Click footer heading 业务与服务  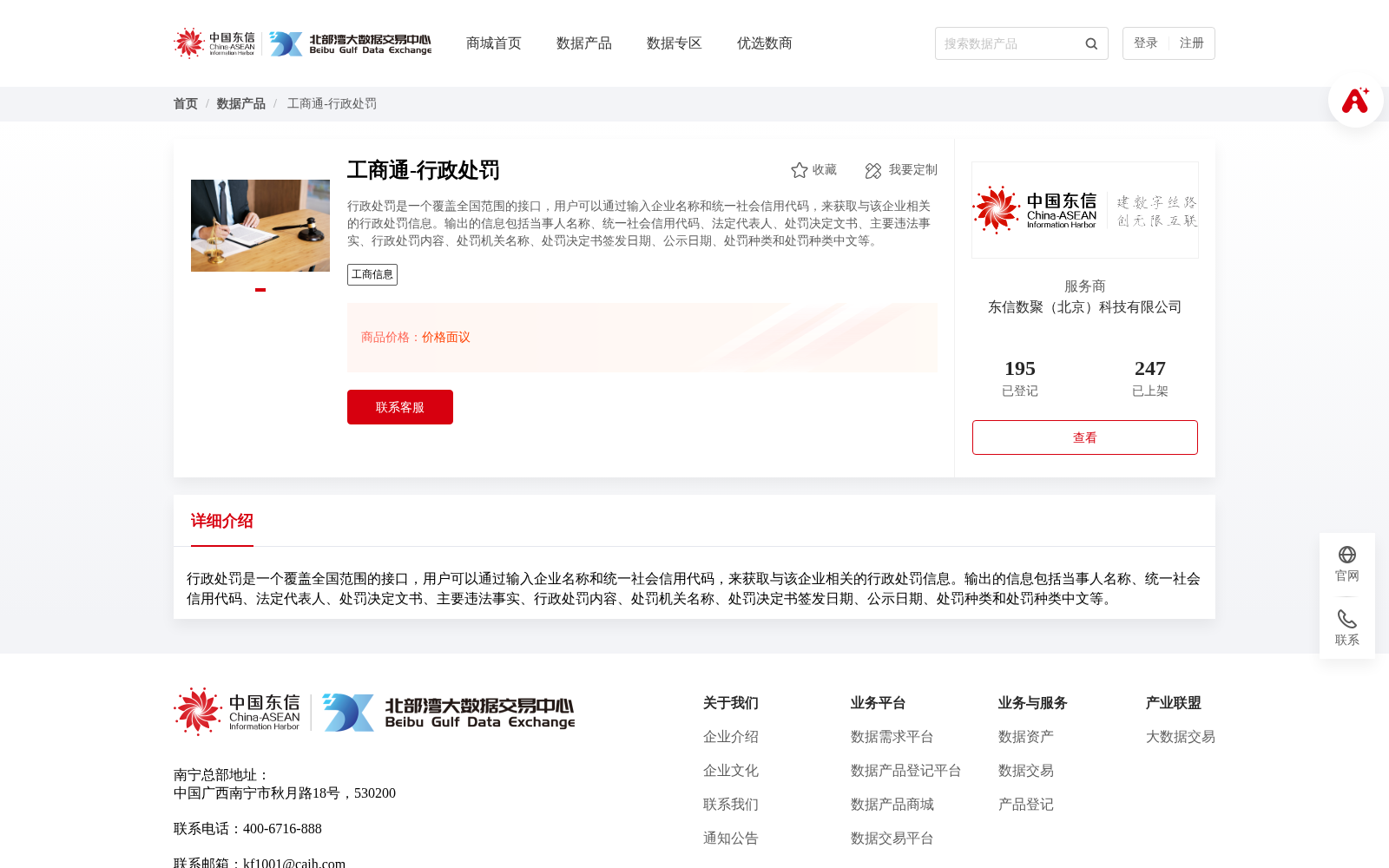pos(1033,703)
